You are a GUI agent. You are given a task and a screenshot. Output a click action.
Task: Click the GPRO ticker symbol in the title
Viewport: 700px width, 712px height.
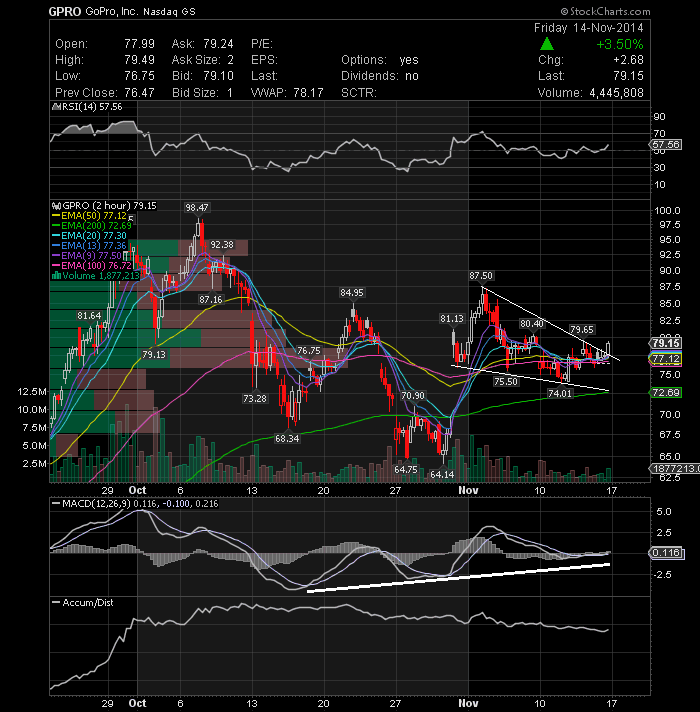pyautogui.click(x=65, y=11)
